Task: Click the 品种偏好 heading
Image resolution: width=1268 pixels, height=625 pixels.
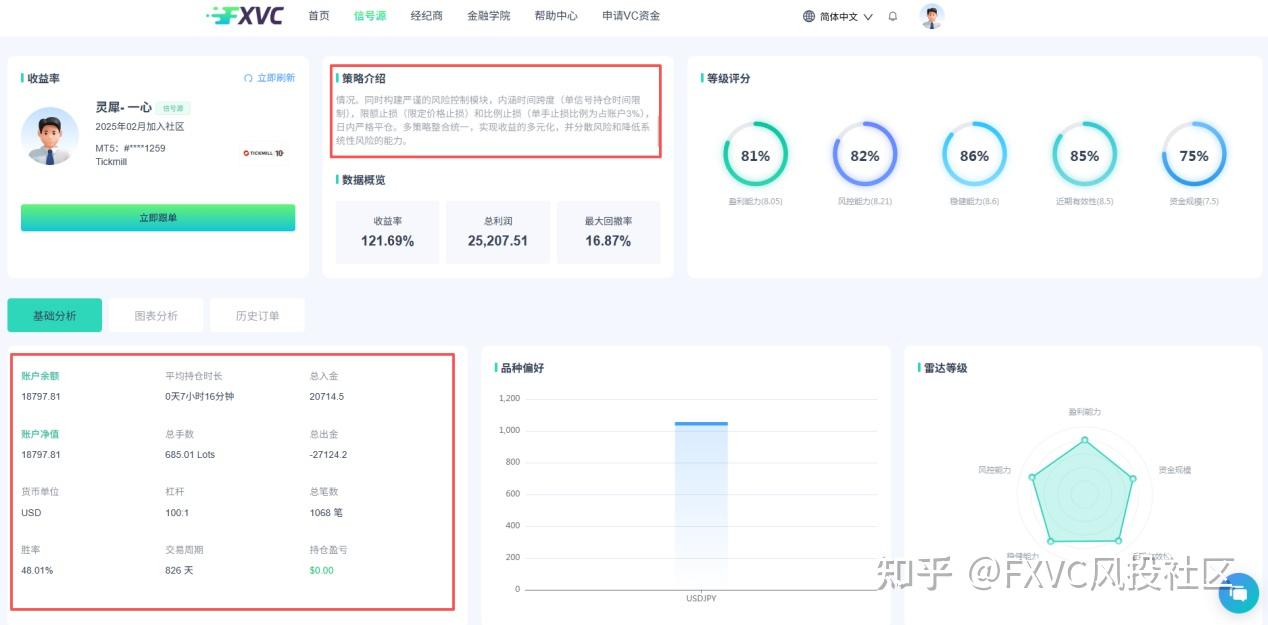Action: pyautogui.click(x=522, y=368)
